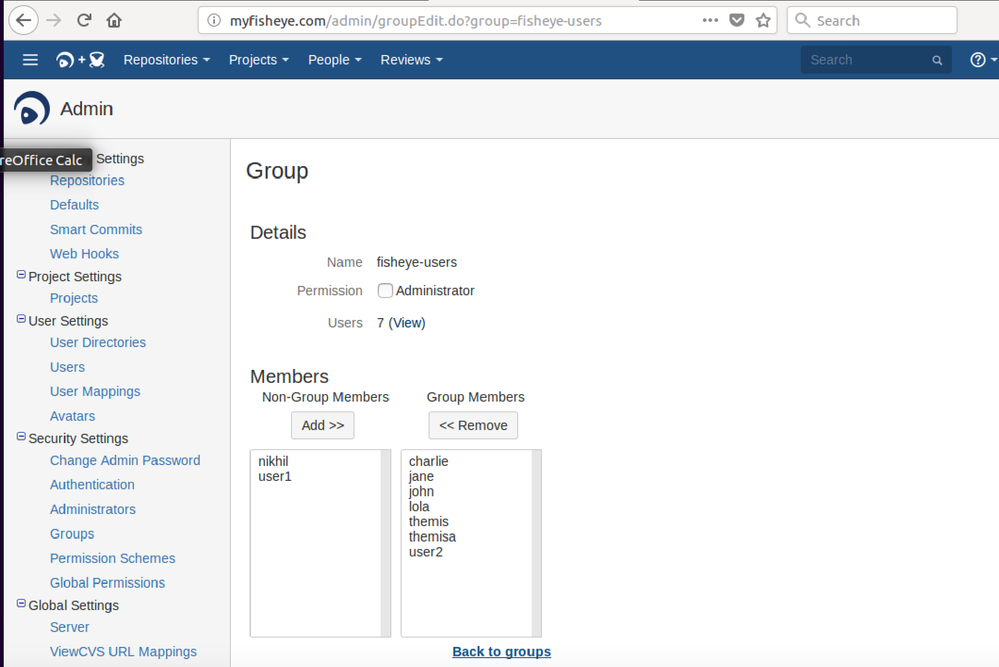The height and width of the screenshot is (667, 999).
Task: Open Permission Schemes page
Action: (x=113, y=558)
